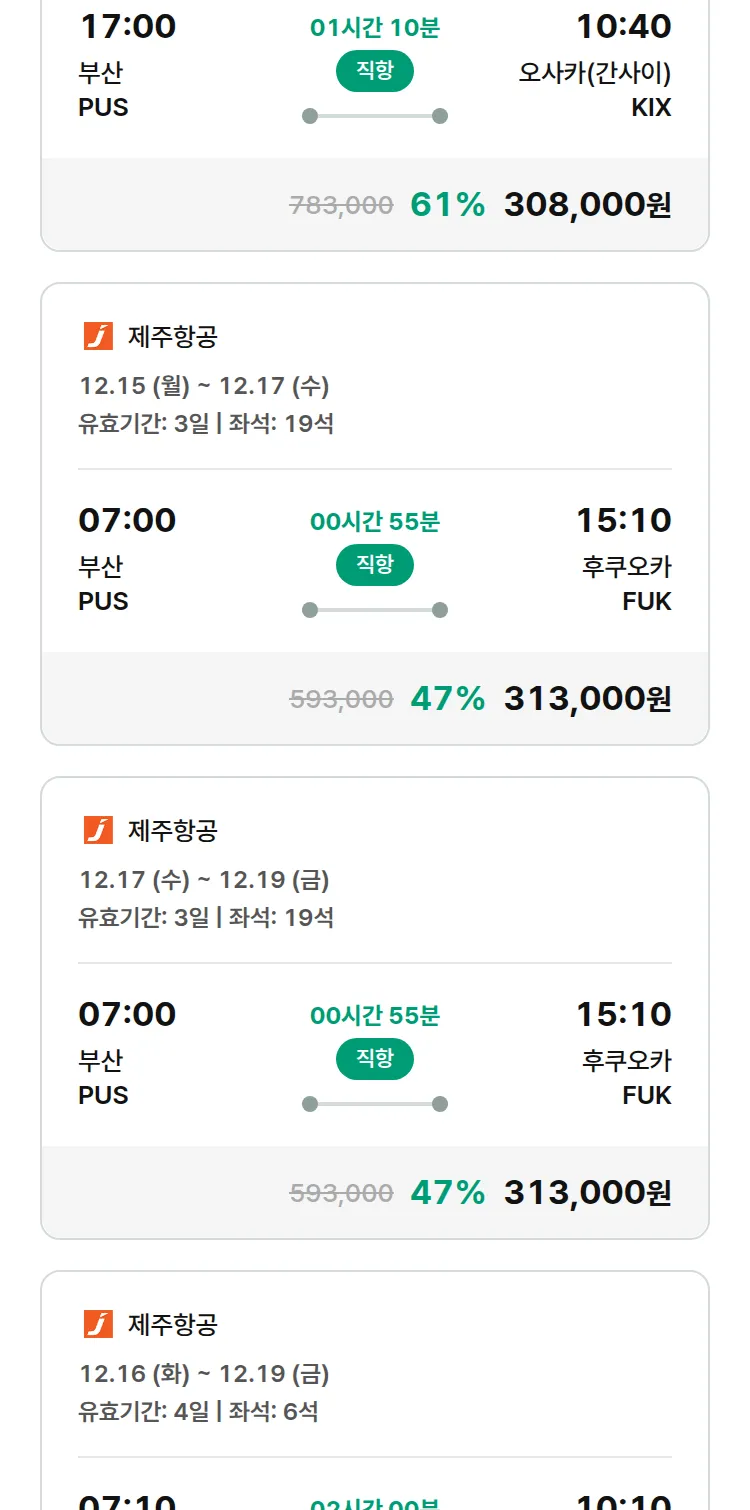The image size is (750, 1510).
Task: Open the 12.15 (월) ~ 12.17 (수) date range
Action: [204, 386]
